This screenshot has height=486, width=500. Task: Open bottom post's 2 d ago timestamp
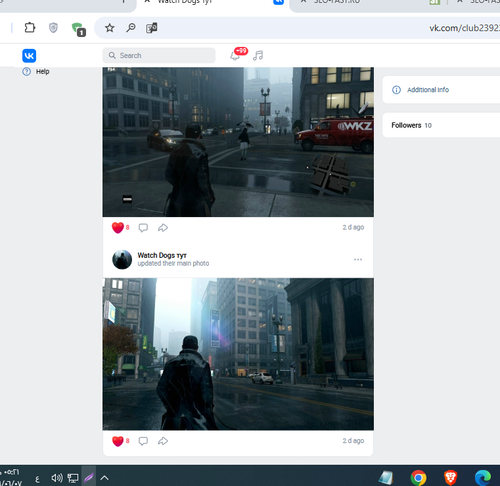click(x=353, y=441)
